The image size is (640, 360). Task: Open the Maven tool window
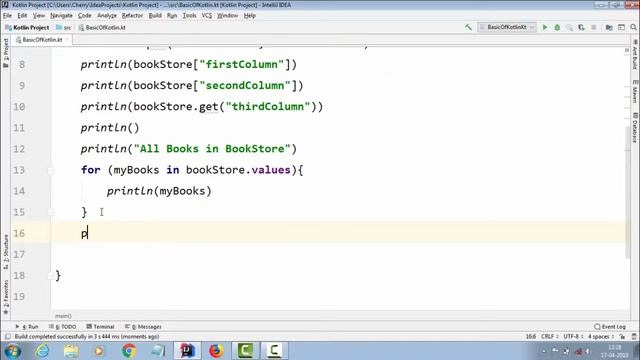click(x=635, y=91)
